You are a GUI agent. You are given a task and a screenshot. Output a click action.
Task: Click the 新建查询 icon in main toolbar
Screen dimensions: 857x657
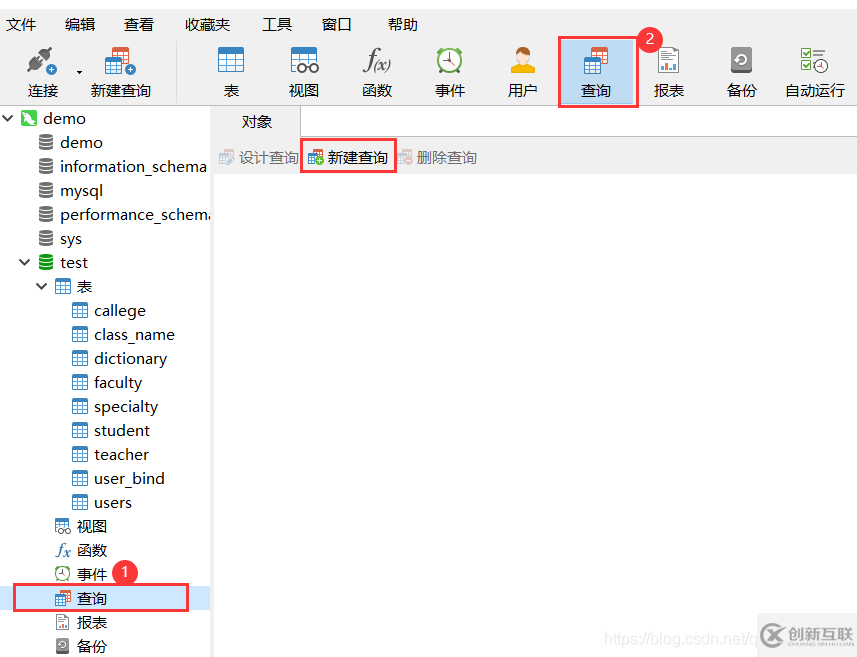point(120,73)
